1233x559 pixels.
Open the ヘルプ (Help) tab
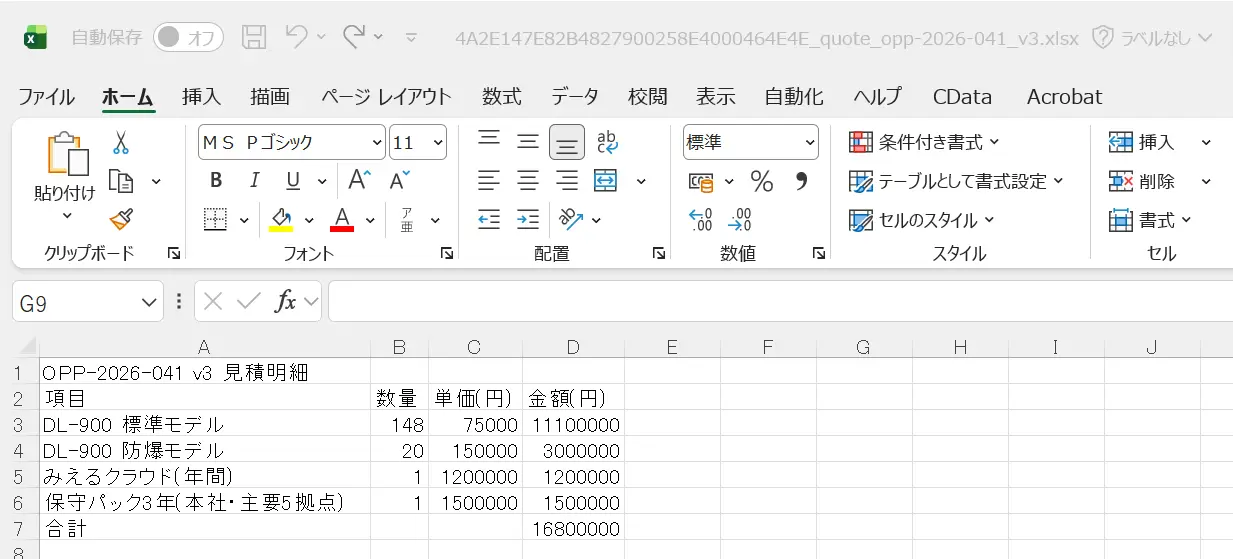coord(877,97)
